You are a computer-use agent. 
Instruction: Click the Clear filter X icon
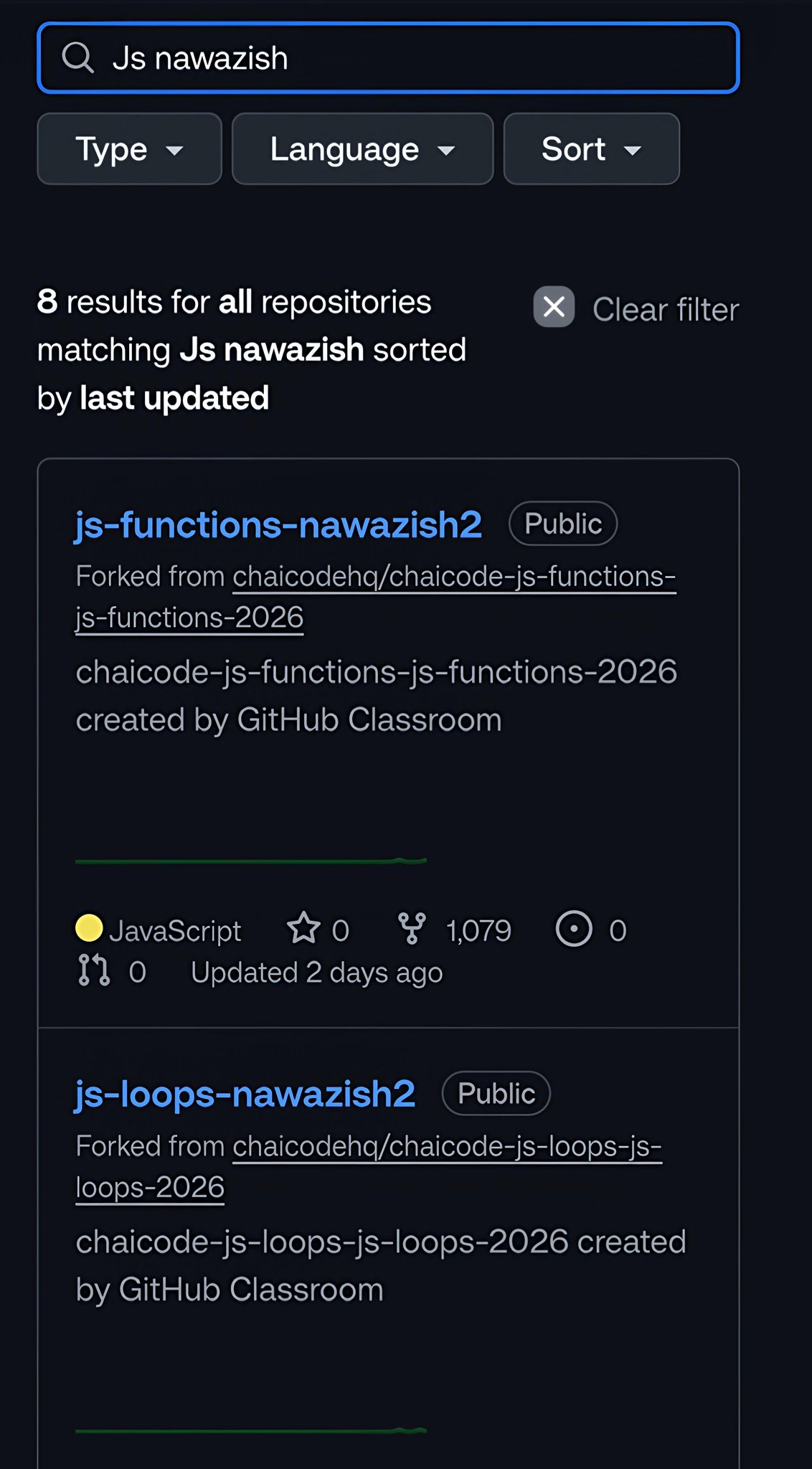click(x=554, y=307)
